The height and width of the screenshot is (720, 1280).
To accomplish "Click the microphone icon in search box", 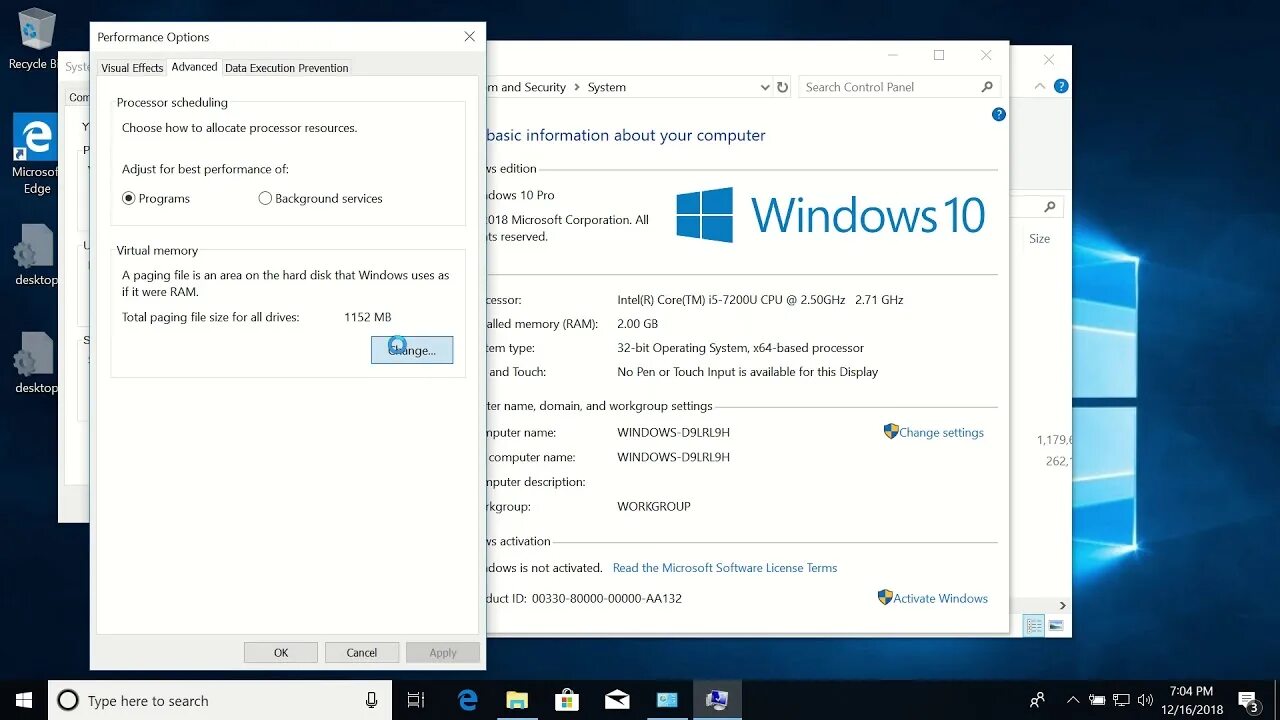I will pos(372,701).
